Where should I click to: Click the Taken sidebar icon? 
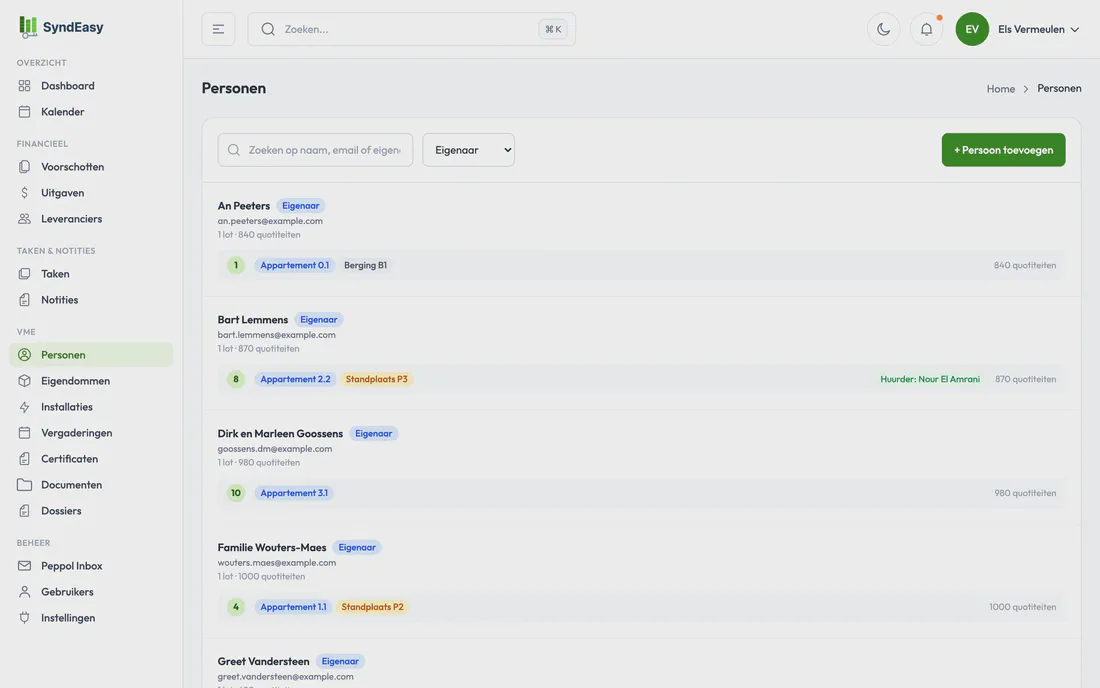pyautogui.click(x=25, y=274)
